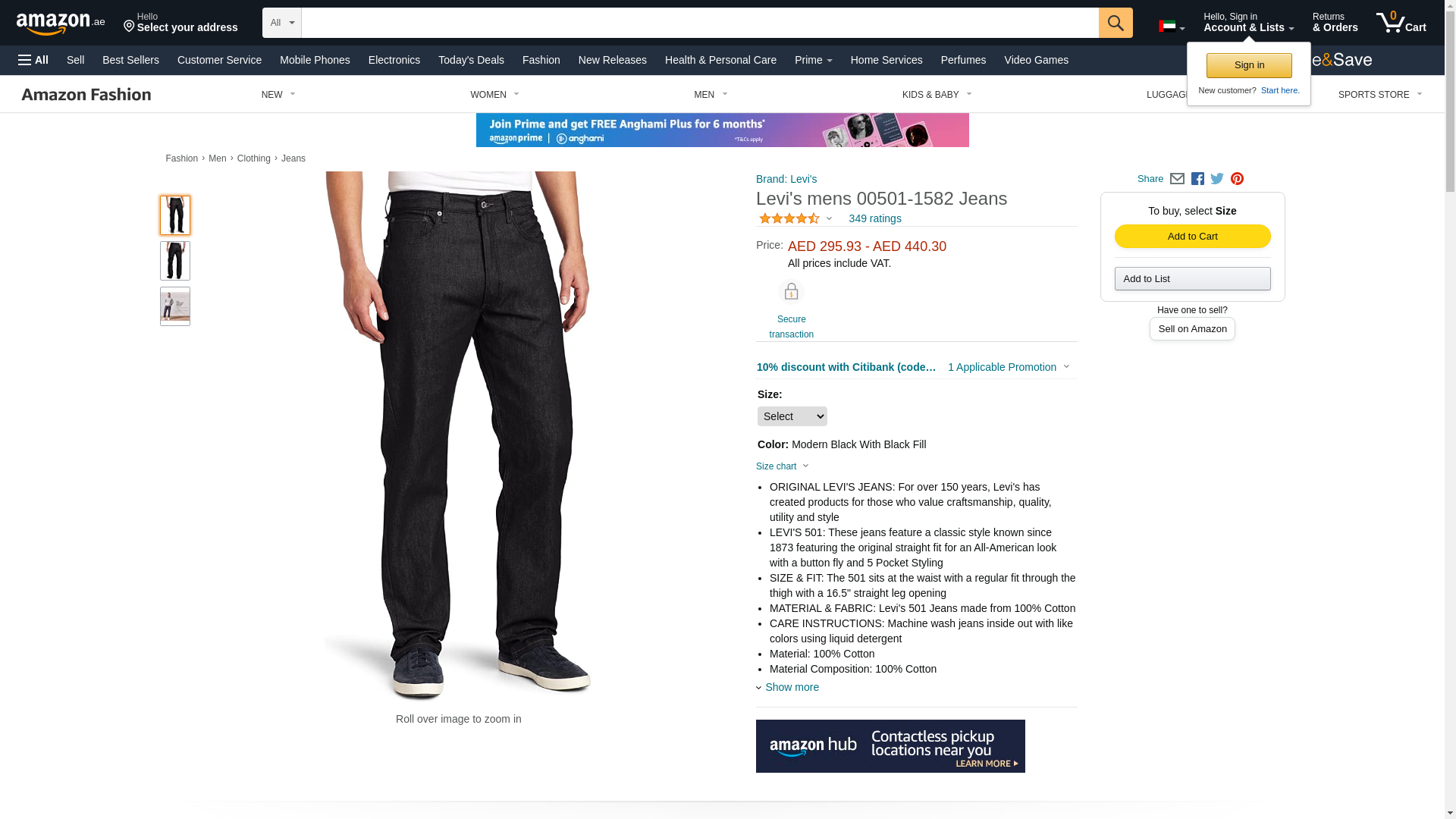
Task: Open the UAE flag language selector
Action: (x=1172, y=27)
